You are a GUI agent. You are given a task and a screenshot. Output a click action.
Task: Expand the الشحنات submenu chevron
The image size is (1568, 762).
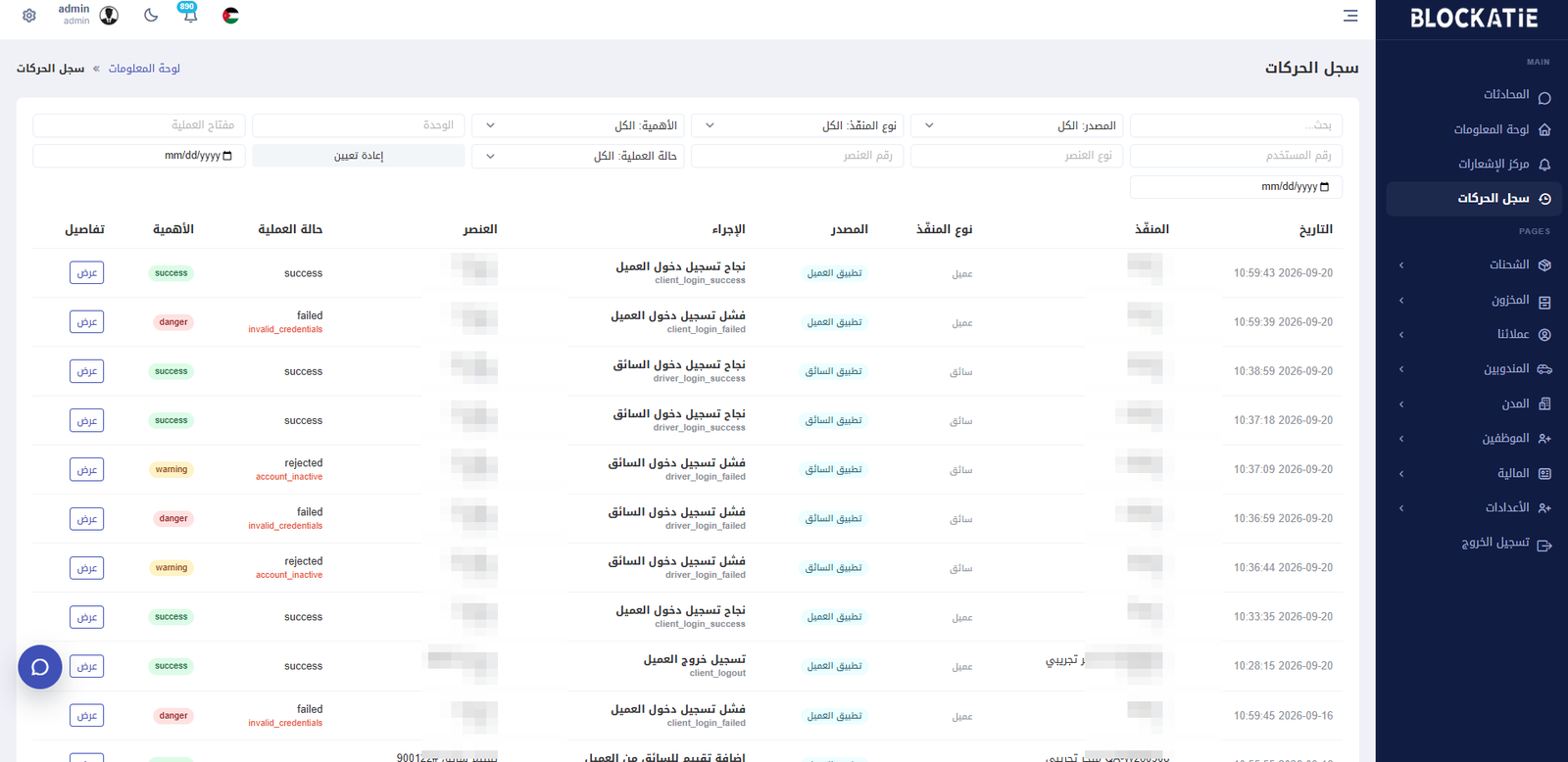click(x=1401, y=265)
